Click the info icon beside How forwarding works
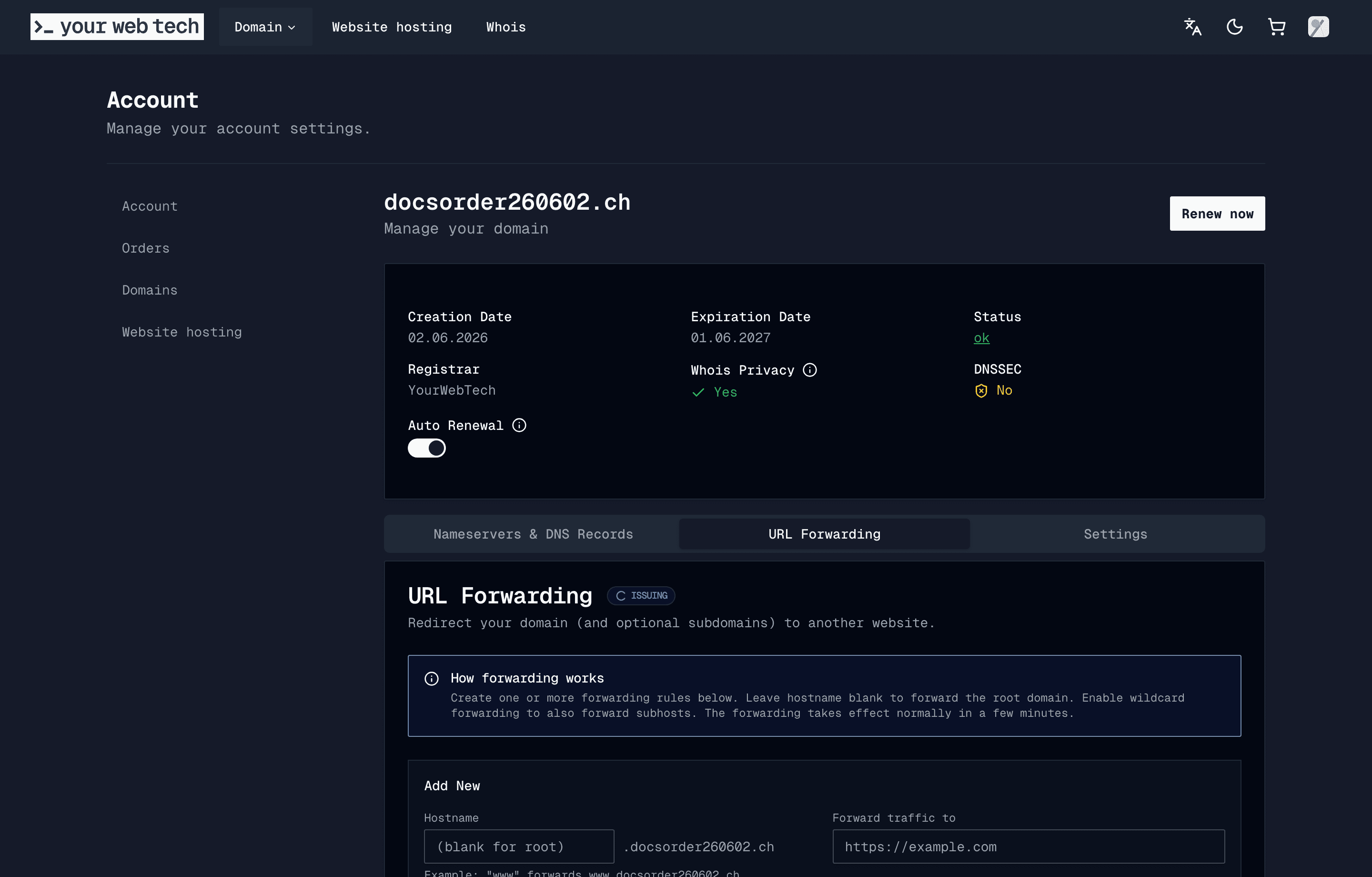 click(x=432, y=679)
